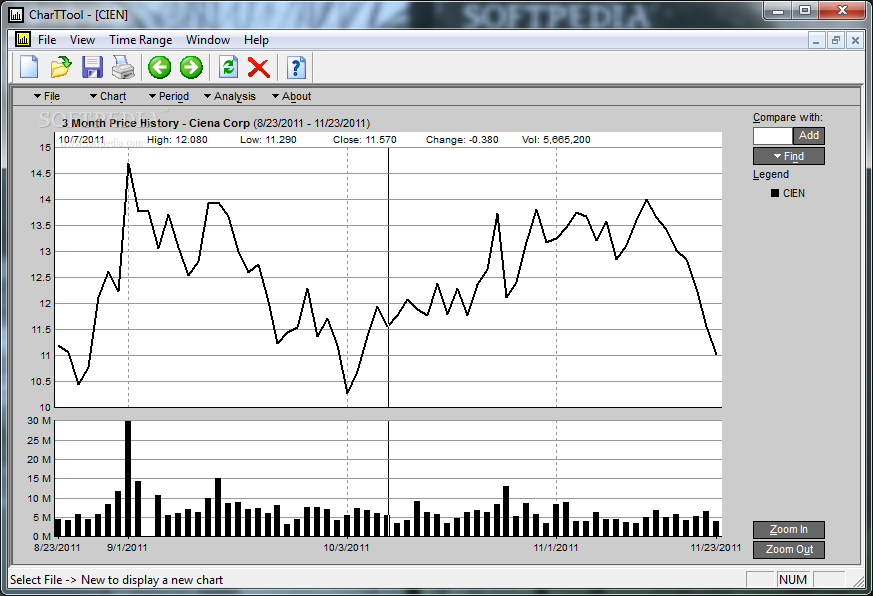Click the High: 12.080 value

pos(177,140)
